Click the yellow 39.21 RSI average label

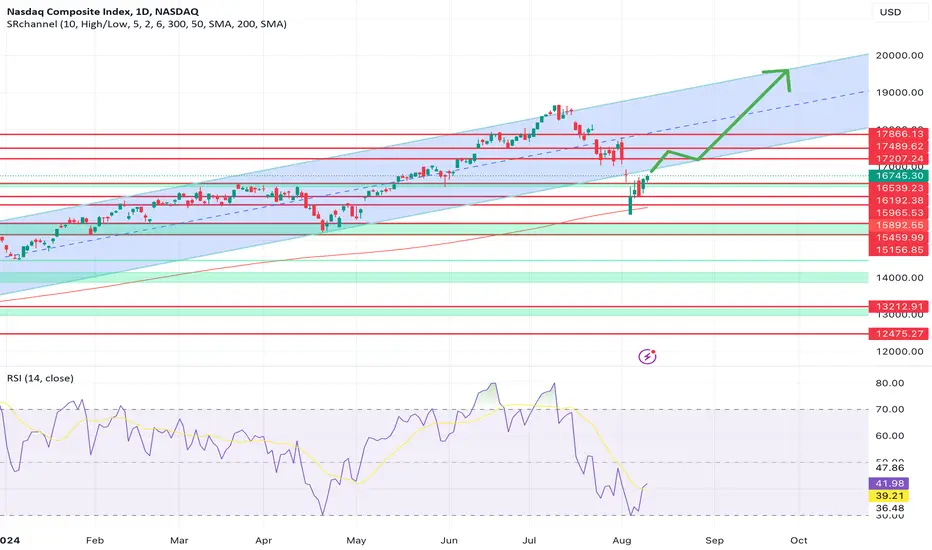coord(889,496)
